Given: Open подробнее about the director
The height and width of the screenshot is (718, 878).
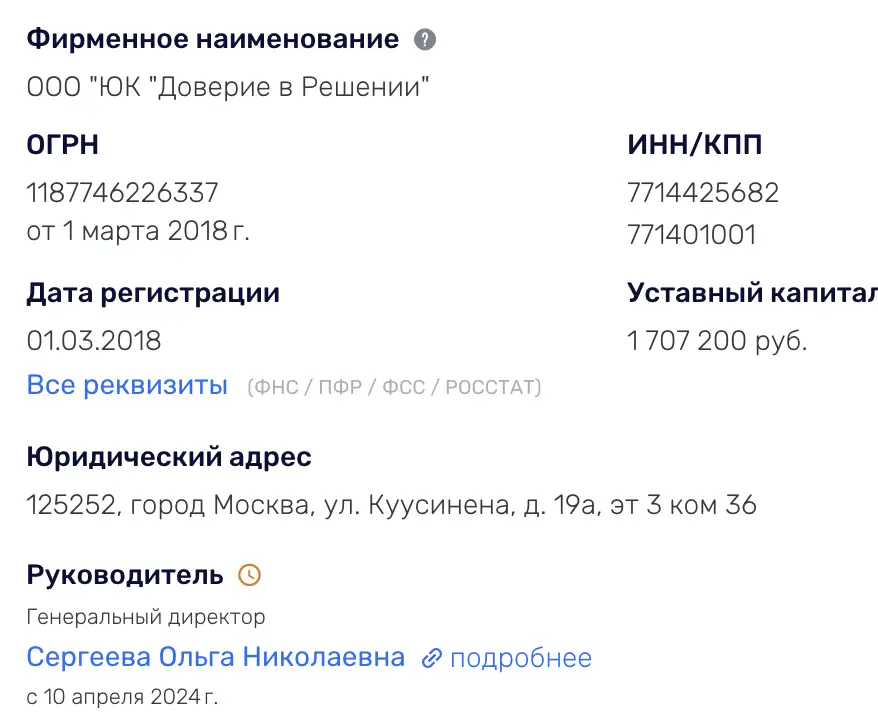Looking at the screenshot, I should click(521, 657).
